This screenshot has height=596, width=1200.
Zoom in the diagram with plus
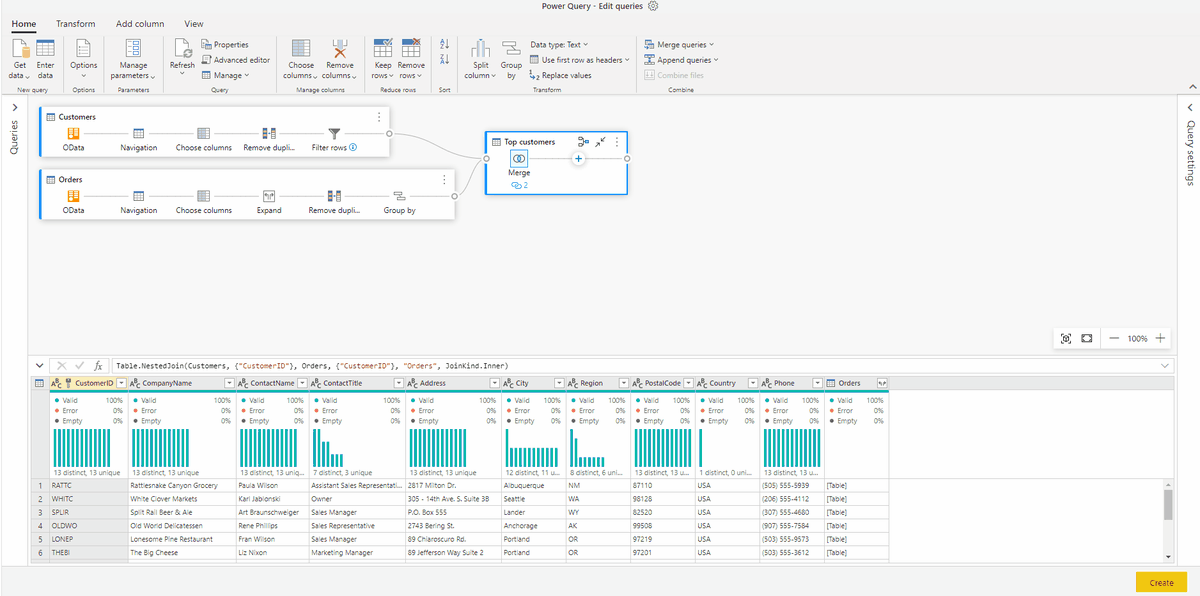[x=1160, y=339]
